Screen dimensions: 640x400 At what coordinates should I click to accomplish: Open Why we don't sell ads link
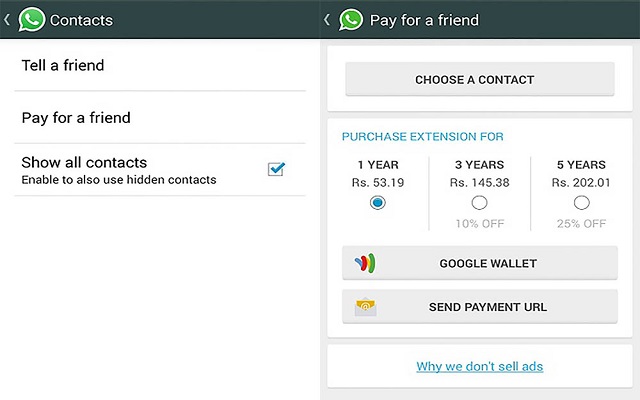click(x=479, y=366)
